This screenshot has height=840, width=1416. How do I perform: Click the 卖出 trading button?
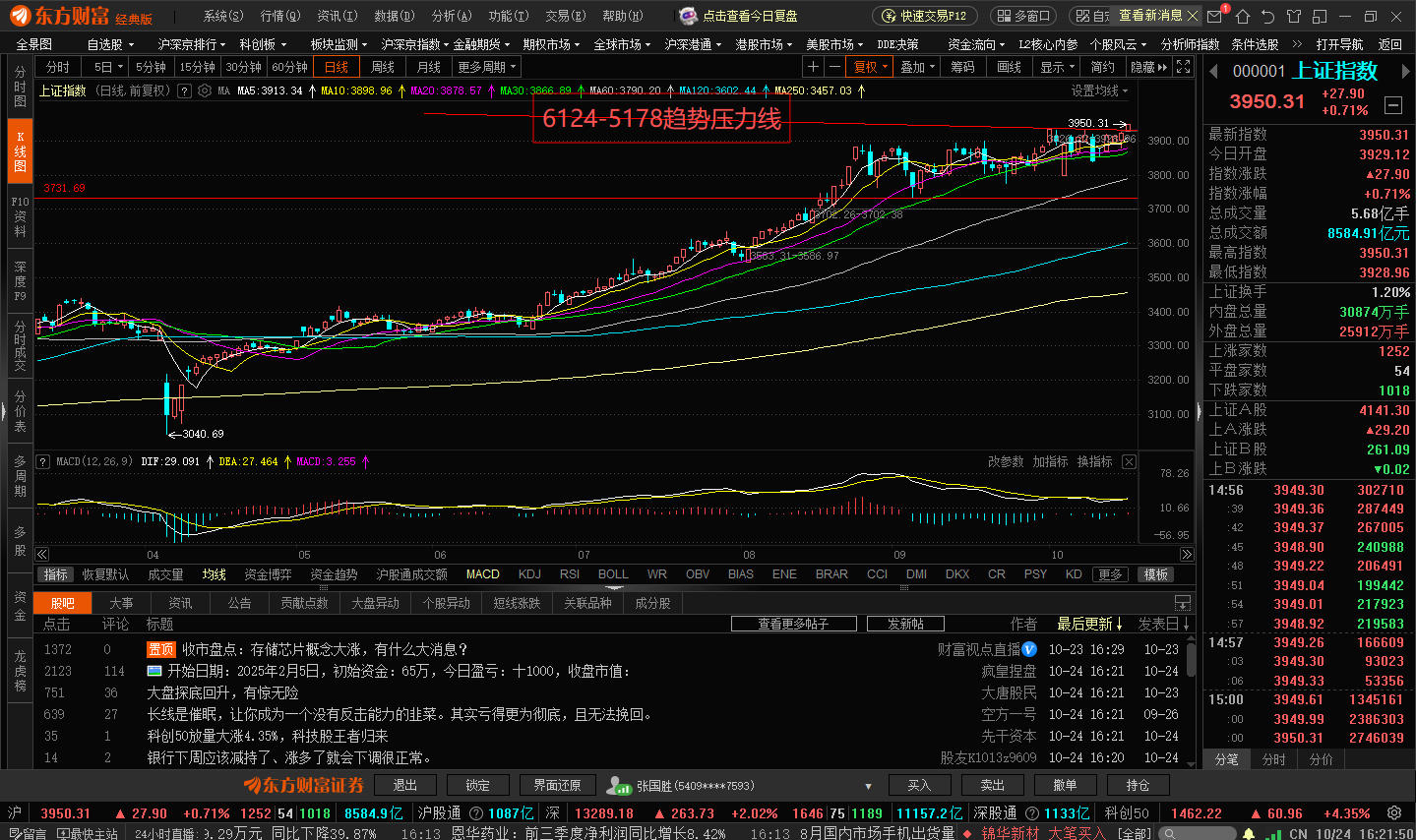(993, 785)
